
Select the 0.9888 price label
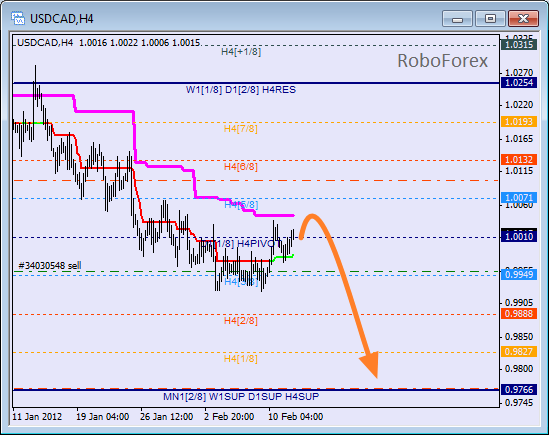pyautogui.click(x=519, y=313)
